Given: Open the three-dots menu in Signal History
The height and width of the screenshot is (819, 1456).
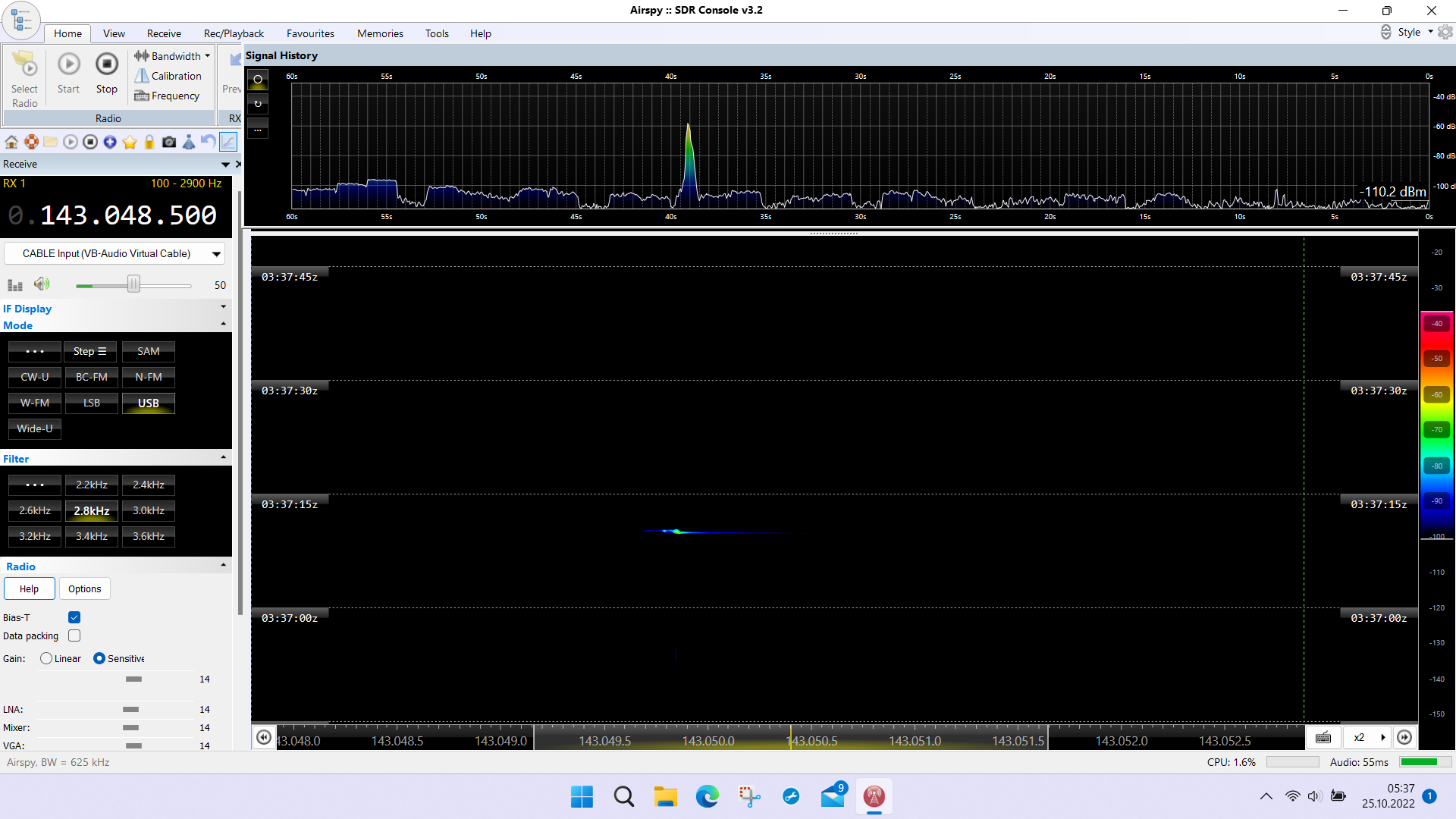Looking at the screenshot, I should coord(258,130).
